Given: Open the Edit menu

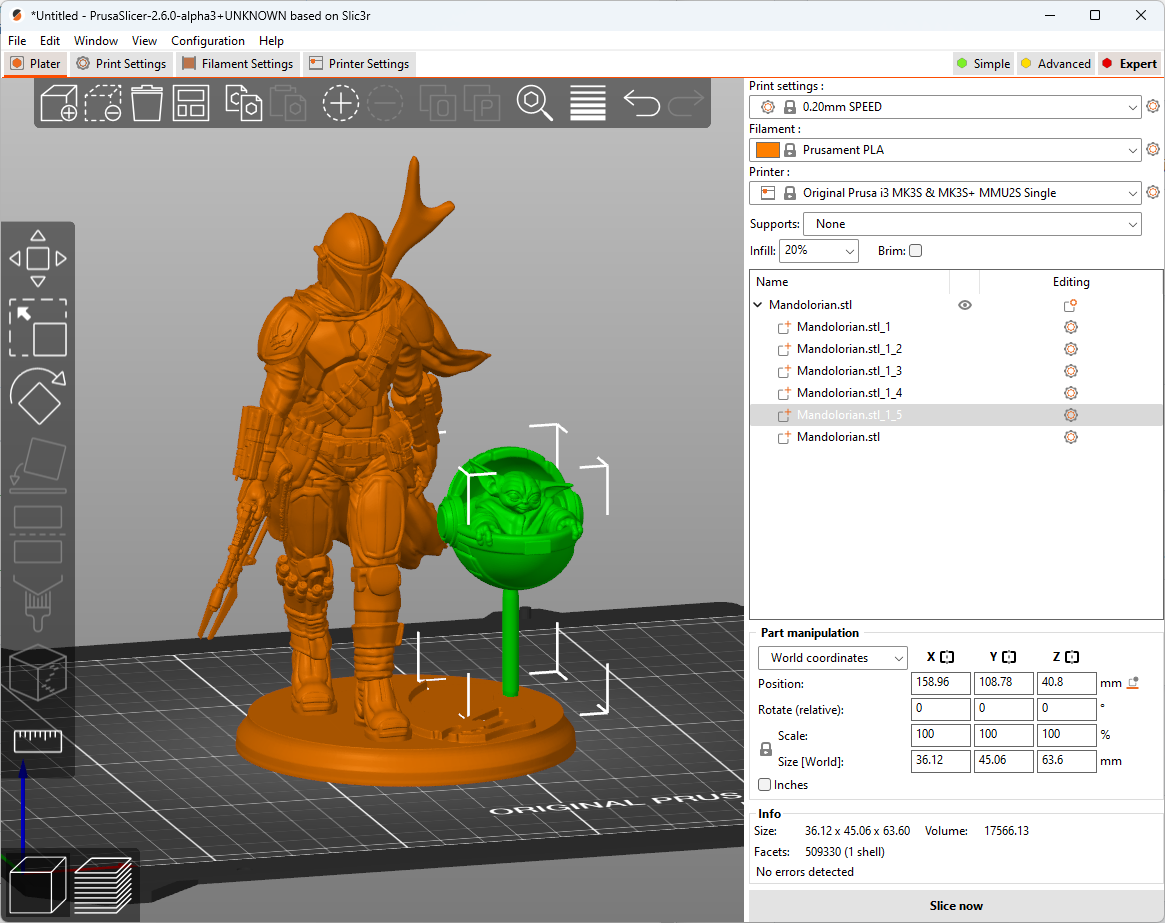Looking at the screenshot, I should click(x=50, y=41).
